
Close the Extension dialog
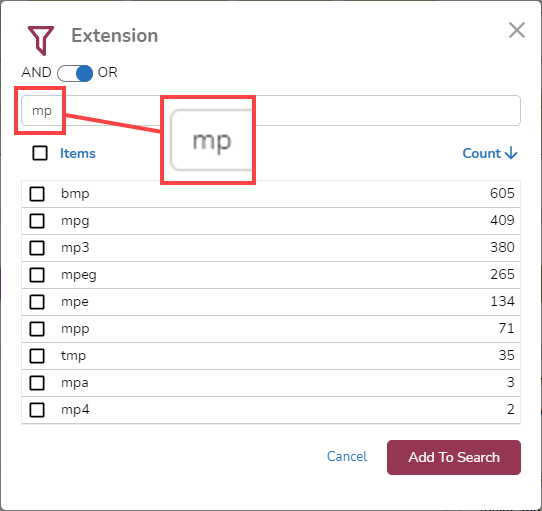click(x=517, y=30)
